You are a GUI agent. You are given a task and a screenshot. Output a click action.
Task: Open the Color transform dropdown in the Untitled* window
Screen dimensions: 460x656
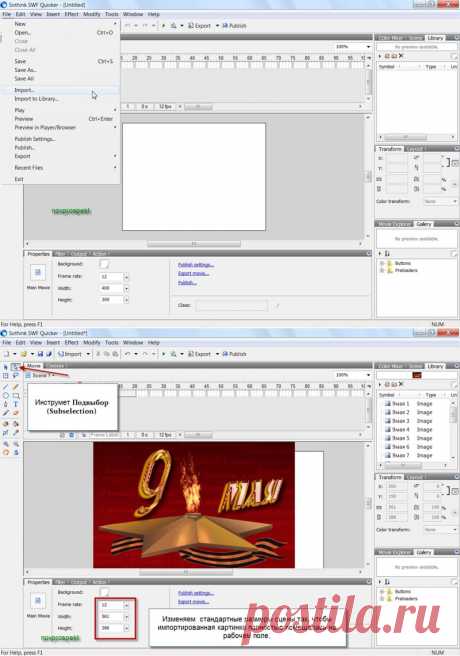tap(455, 530)
